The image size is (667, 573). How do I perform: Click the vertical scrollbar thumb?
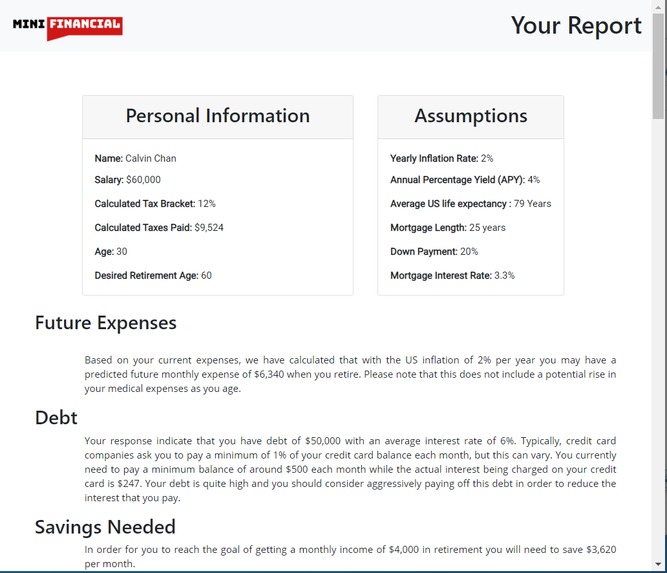659,66
